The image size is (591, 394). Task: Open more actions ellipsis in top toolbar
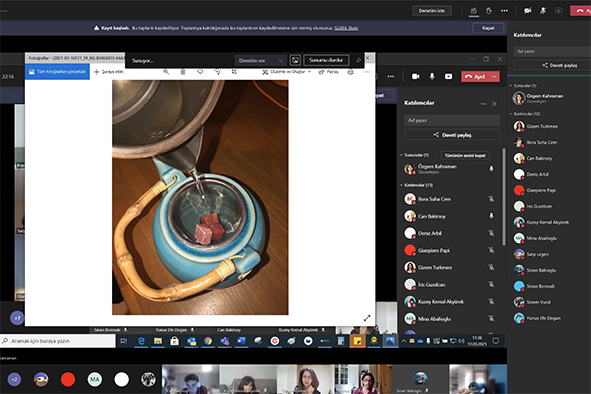coord(504,11)
